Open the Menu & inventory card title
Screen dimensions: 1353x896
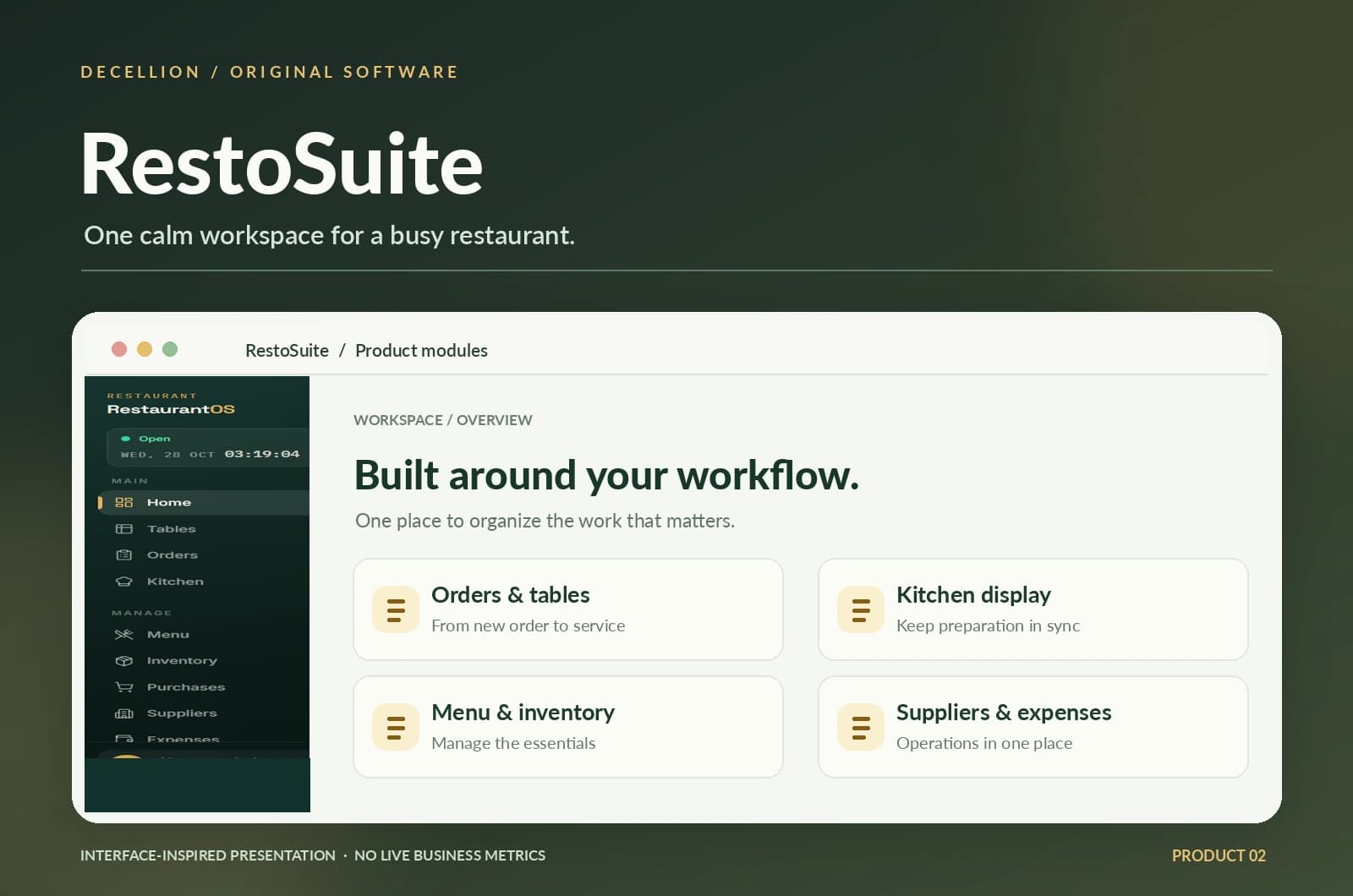click(x=523, y=713)
